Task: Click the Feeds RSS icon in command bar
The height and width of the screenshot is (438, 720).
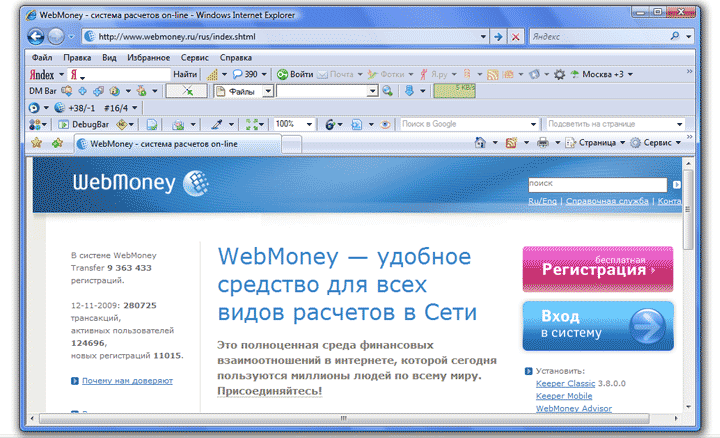Action: [x=511, y=143]
